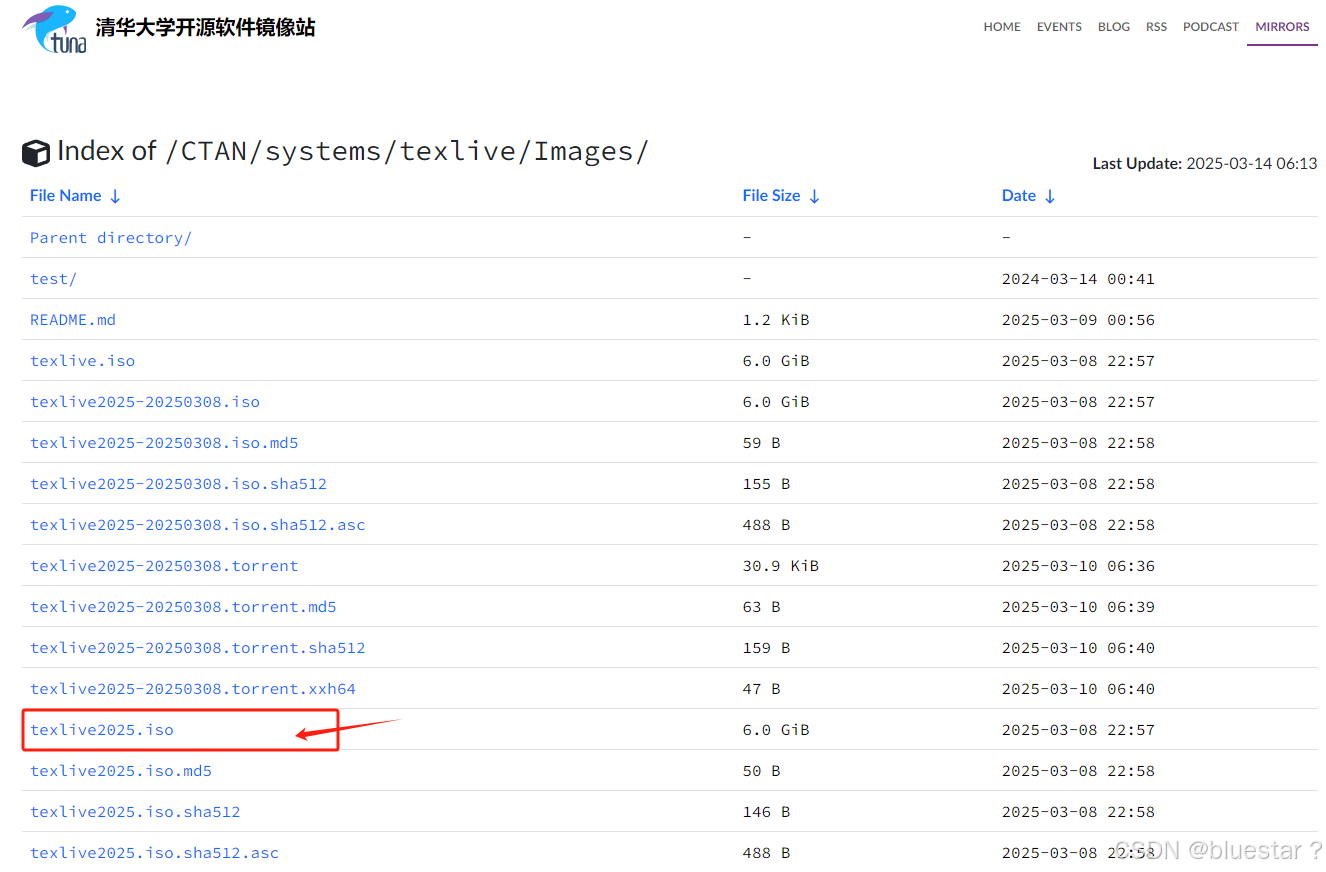Click the 30.9 KiB size value
Screen dimensions: 1326x872
pos(780,566)
